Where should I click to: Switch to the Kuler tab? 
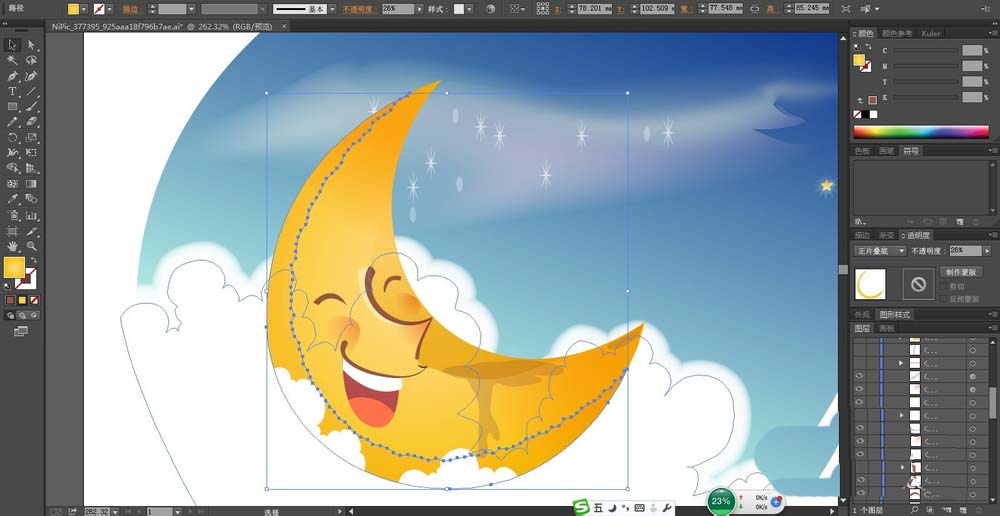tap(930, 33)
